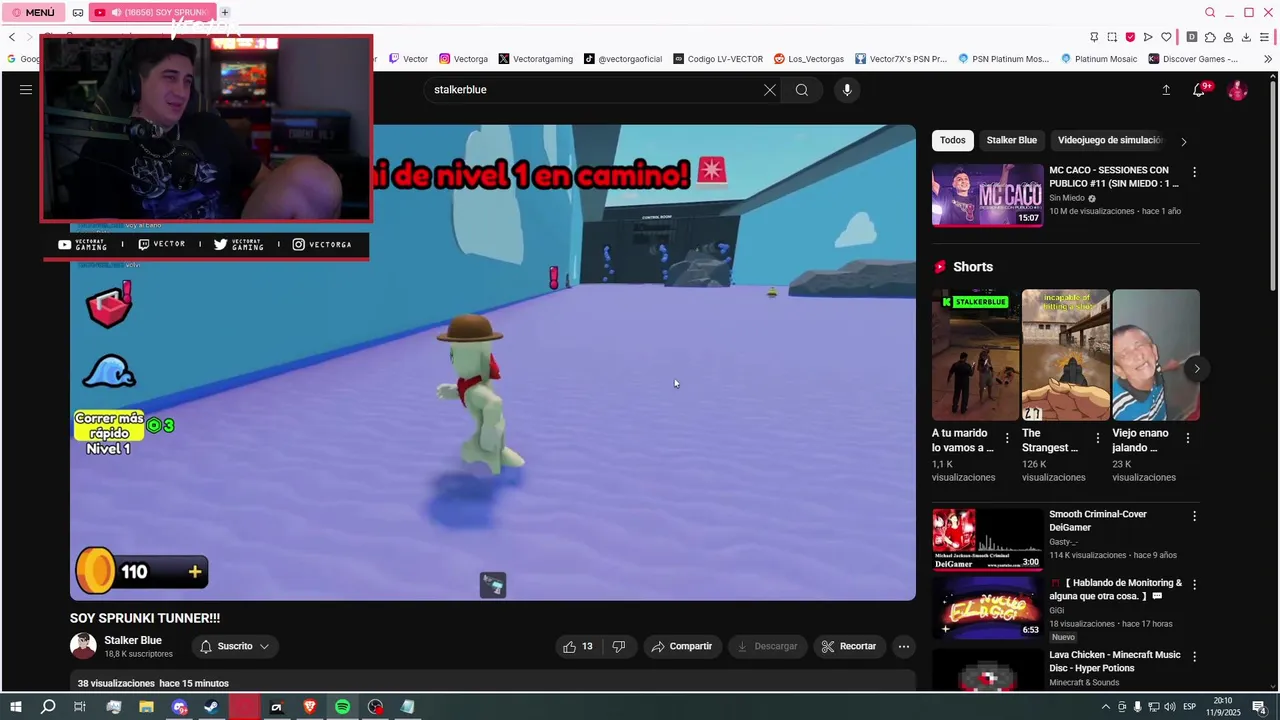The width and height of the screenshot is (1280, 720).
Task: Open Lava Chicken Minecraft Music video
Action: 988,671
